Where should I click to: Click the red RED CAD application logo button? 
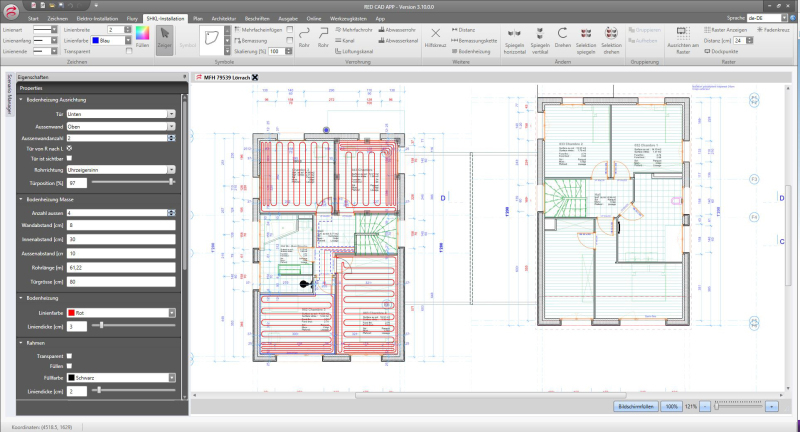pyautogui.click(x=10, y=10)
